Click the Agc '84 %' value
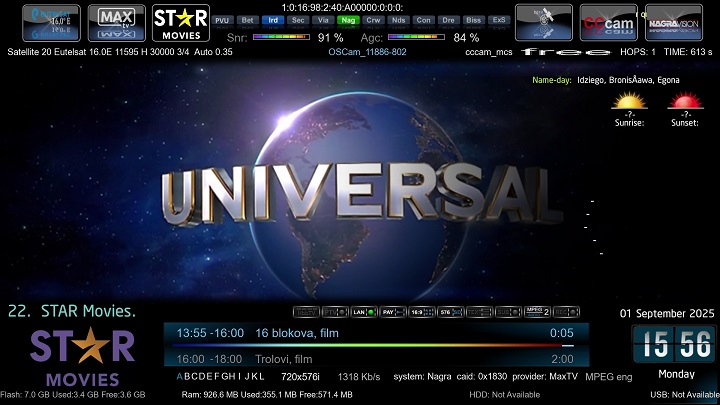Viewport: 720px width, 405px height. (466, 38)
